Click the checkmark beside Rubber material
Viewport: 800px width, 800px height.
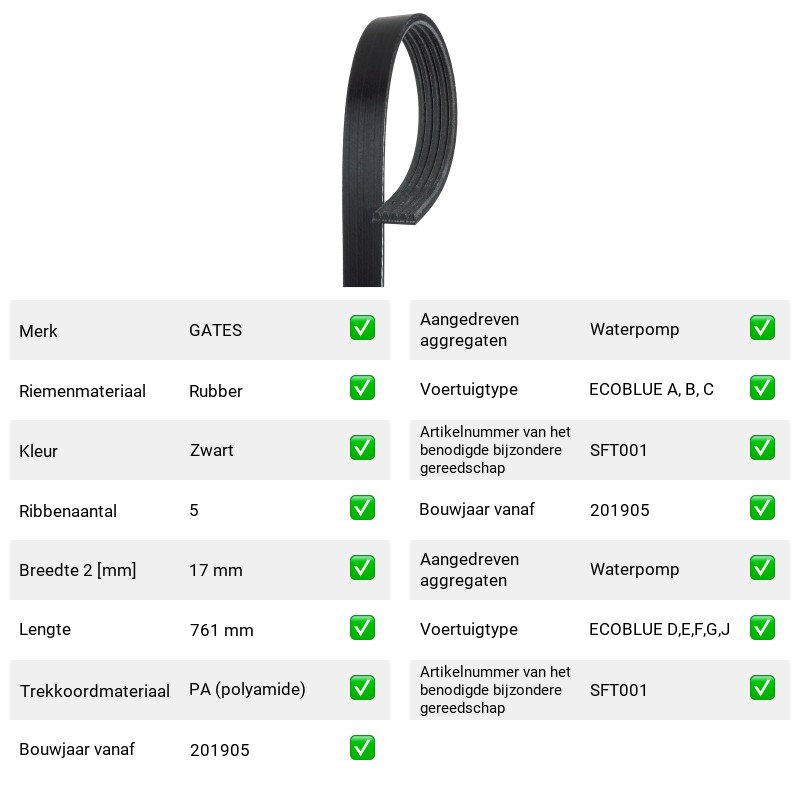(362, 388)
